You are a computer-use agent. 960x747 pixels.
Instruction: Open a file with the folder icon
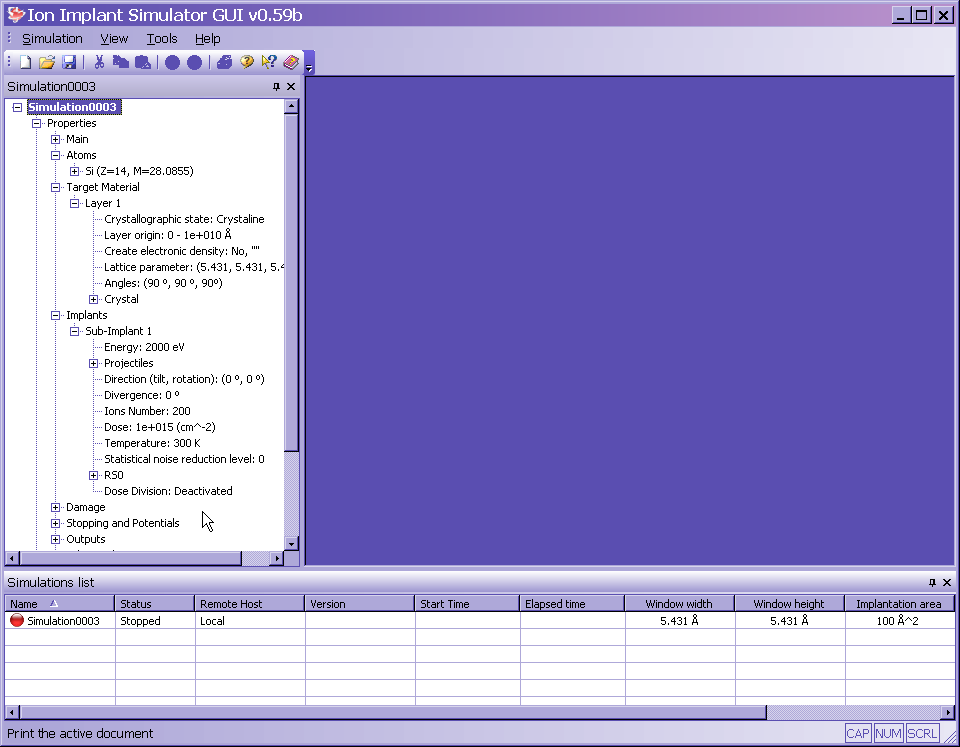(x=47, y=63)
